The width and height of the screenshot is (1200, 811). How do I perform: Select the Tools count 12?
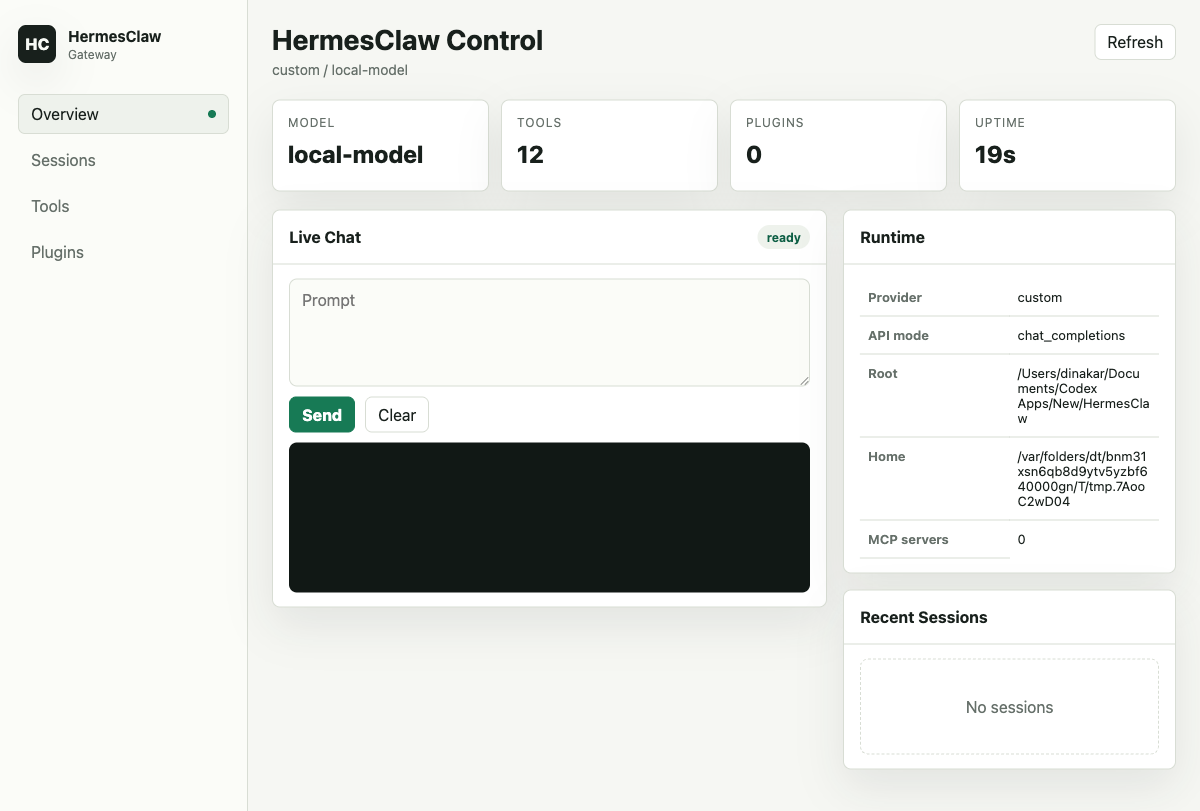click(x=530, y=155)
